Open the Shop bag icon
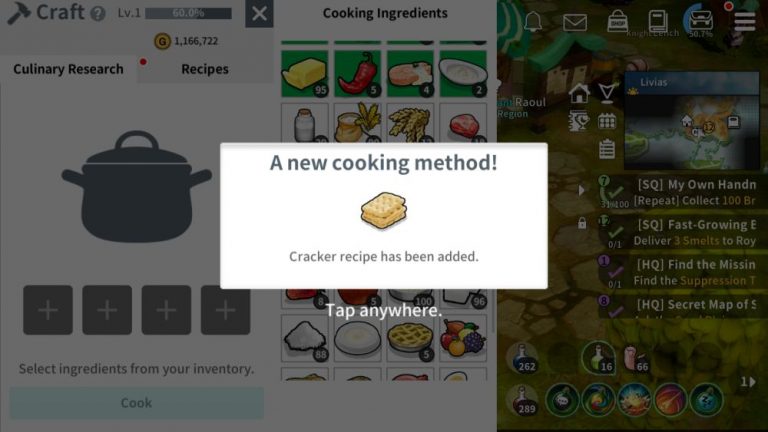768x432 pixels. tap(617, 22)
